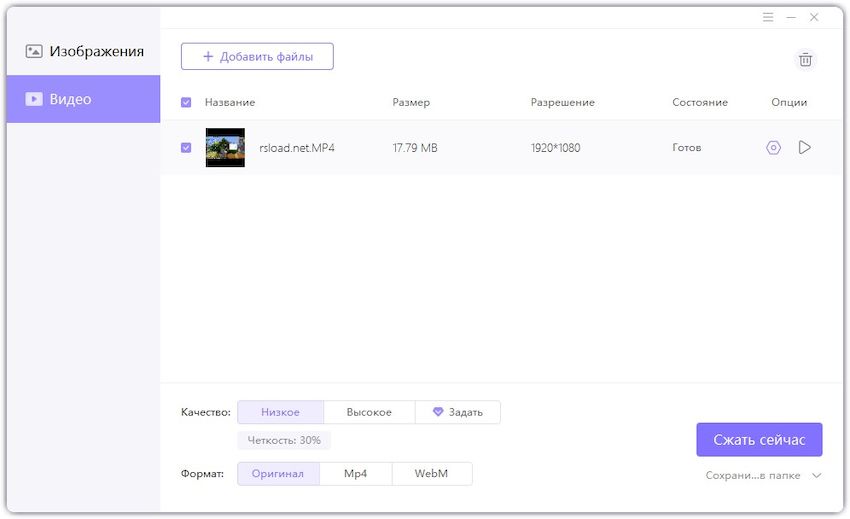This screenshot has height=519, width=850.
Task: Open settings hexagon icon for rsload.net.MP4
Action: pos(773,148)
